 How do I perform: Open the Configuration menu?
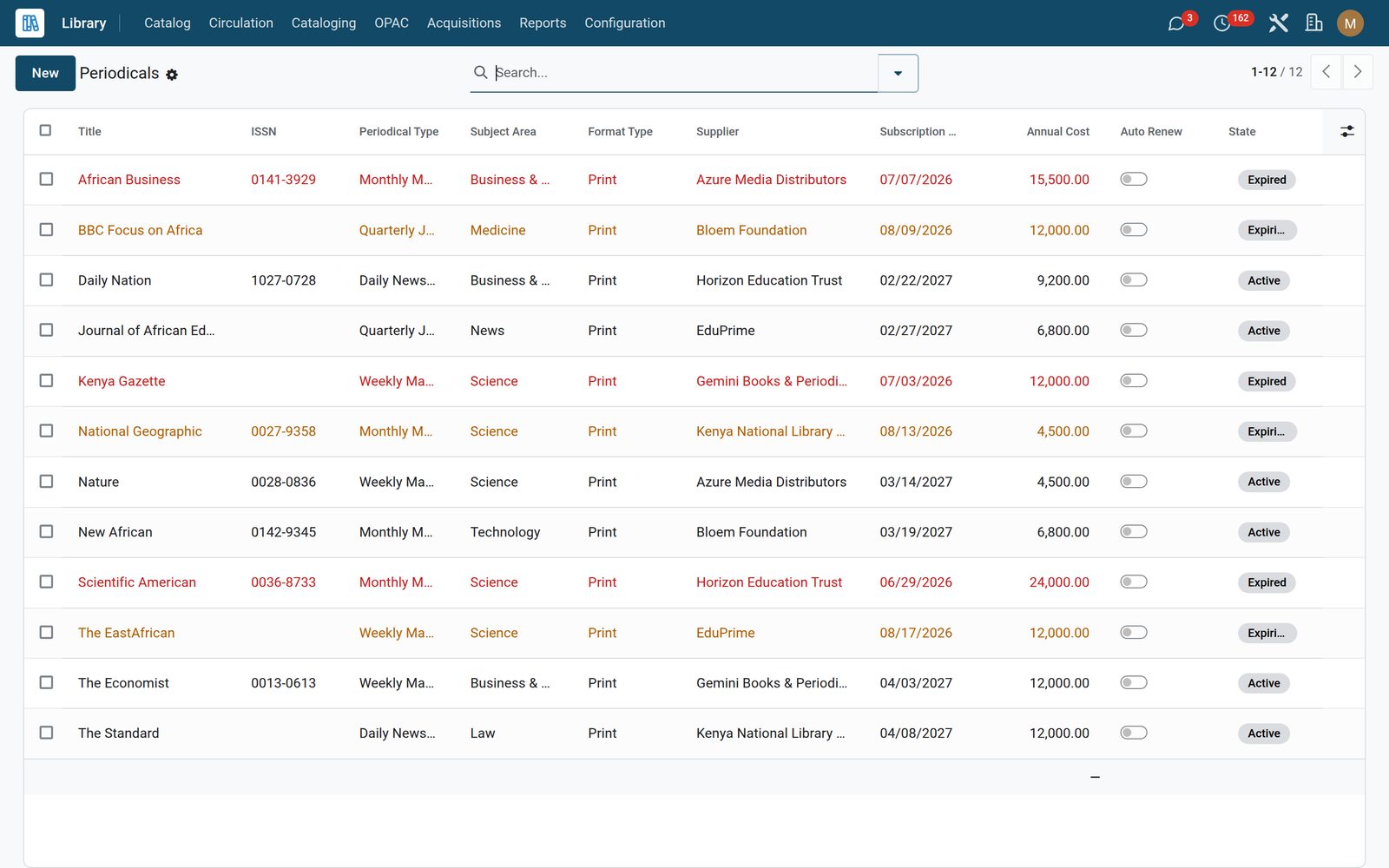624,23
